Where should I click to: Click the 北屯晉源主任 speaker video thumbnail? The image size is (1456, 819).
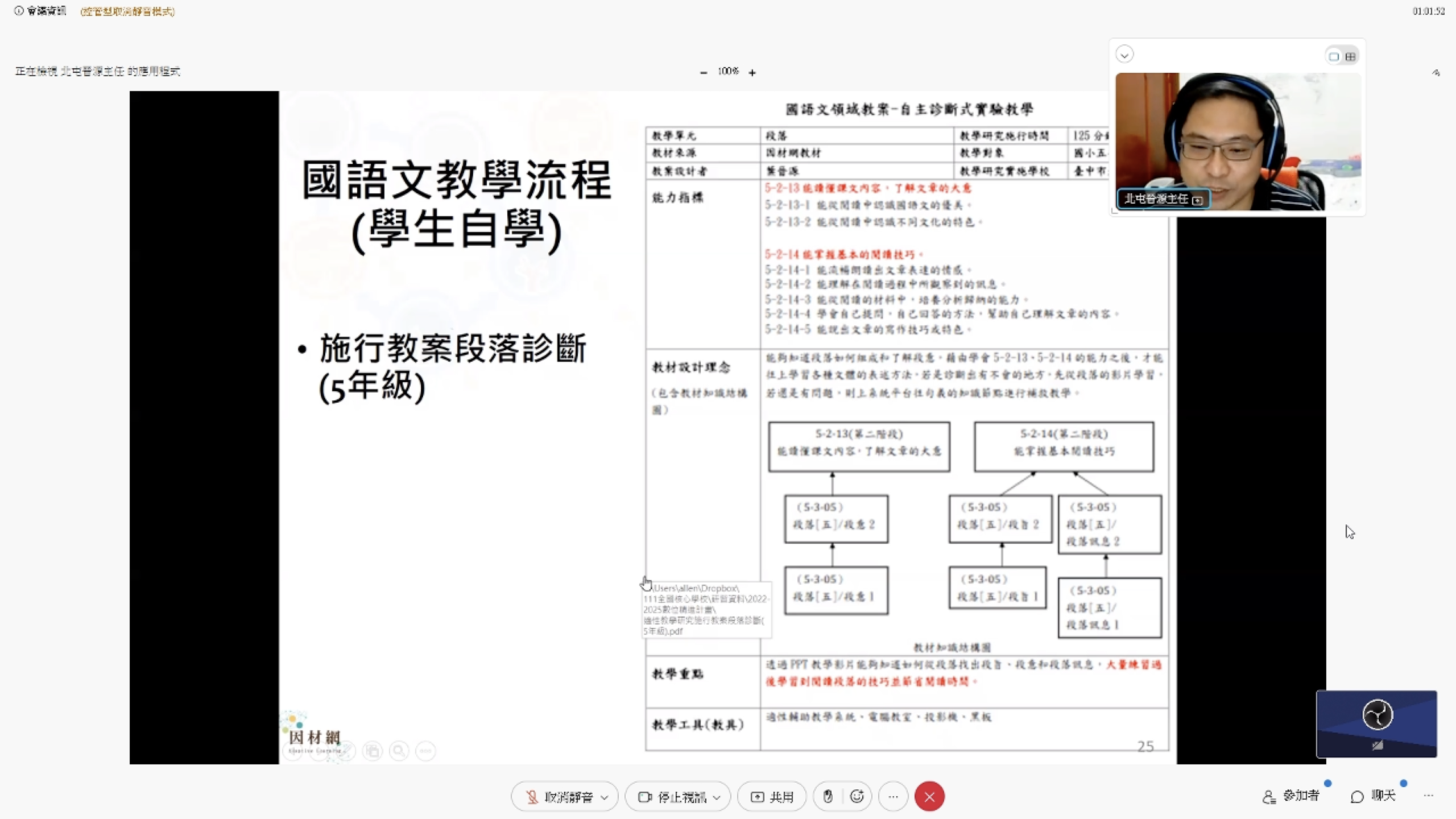pyautogui.click(x=1237, y=141)
